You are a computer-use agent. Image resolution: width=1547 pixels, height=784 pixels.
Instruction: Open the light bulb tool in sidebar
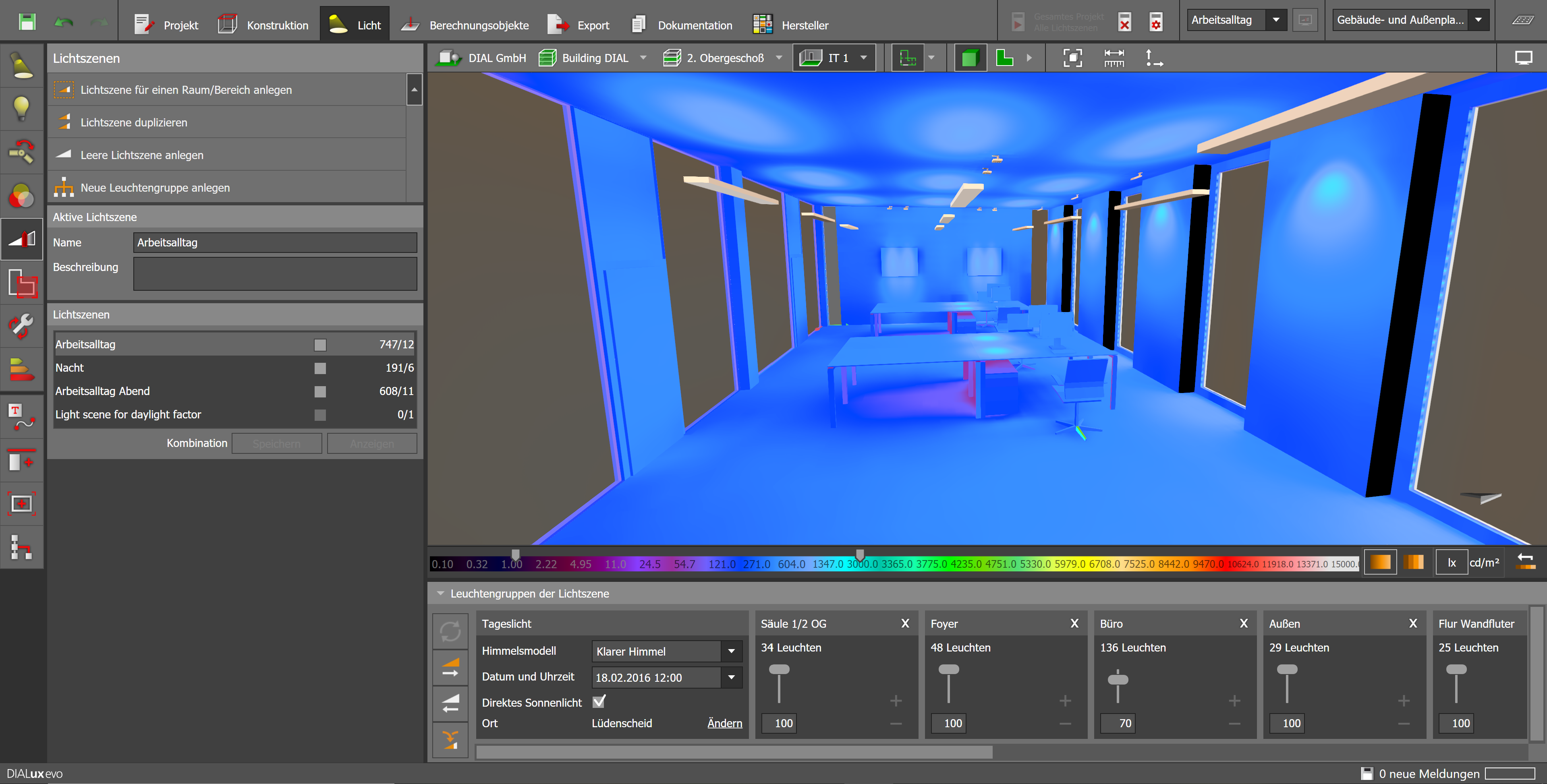tap(22, 109)
